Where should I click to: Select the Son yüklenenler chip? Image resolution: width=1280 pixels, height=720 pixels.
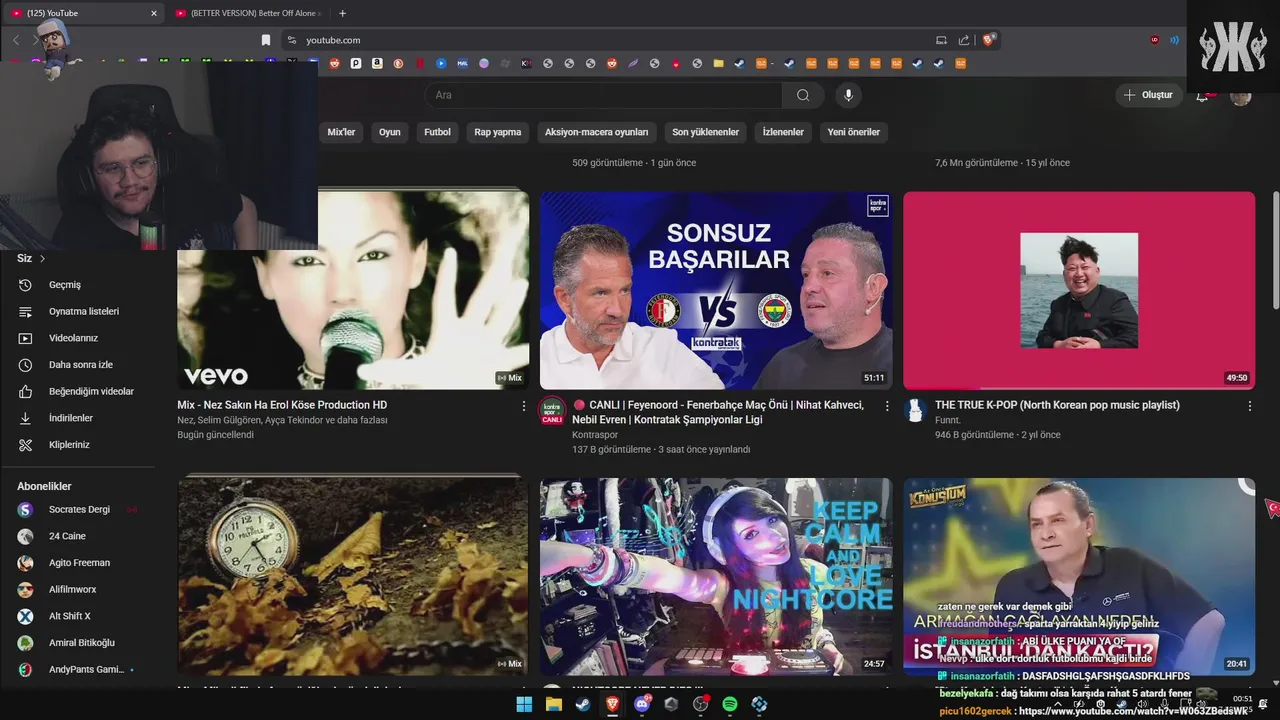coord(705,132)
